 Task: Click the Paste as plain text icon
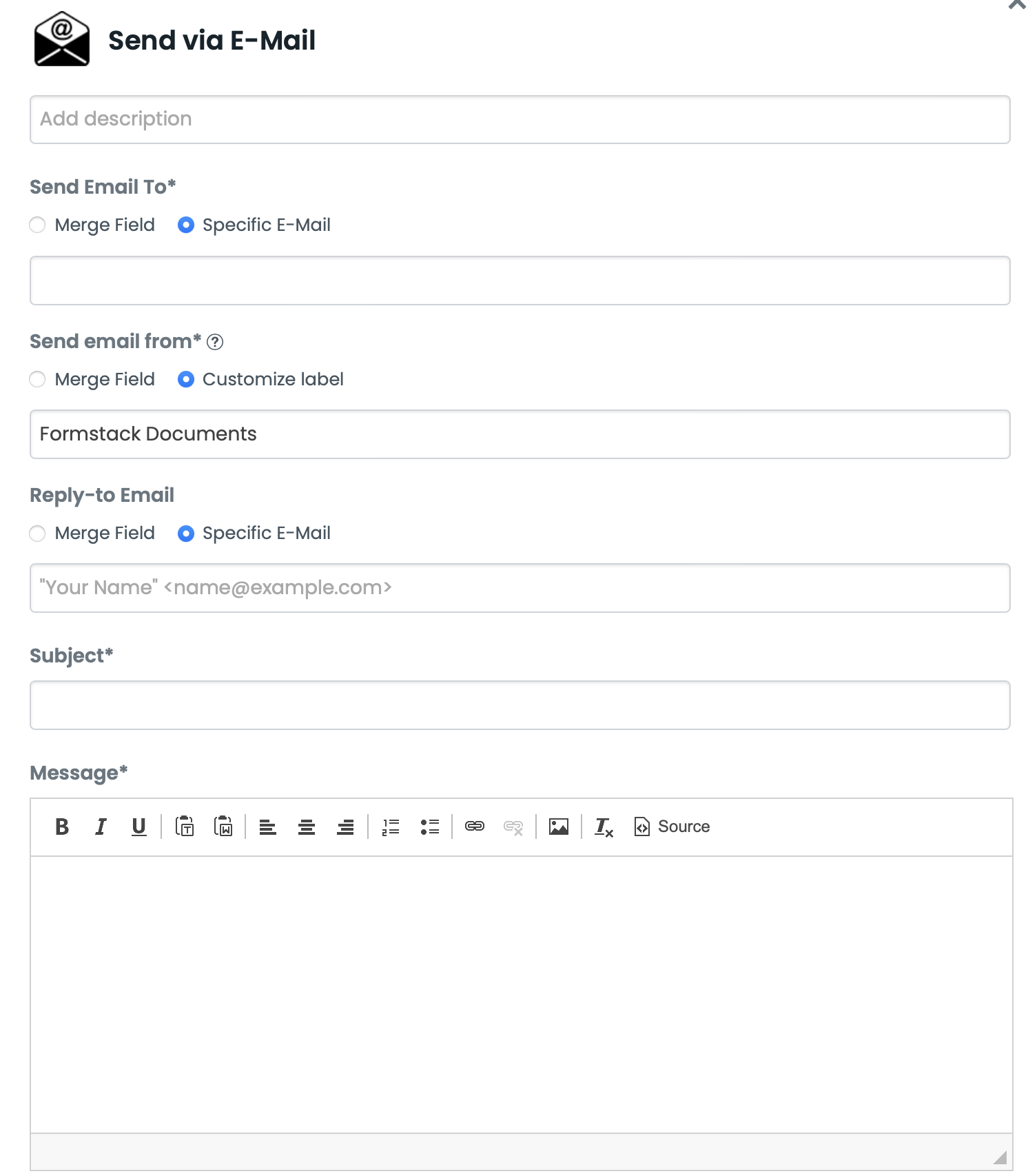click(185, 827)
